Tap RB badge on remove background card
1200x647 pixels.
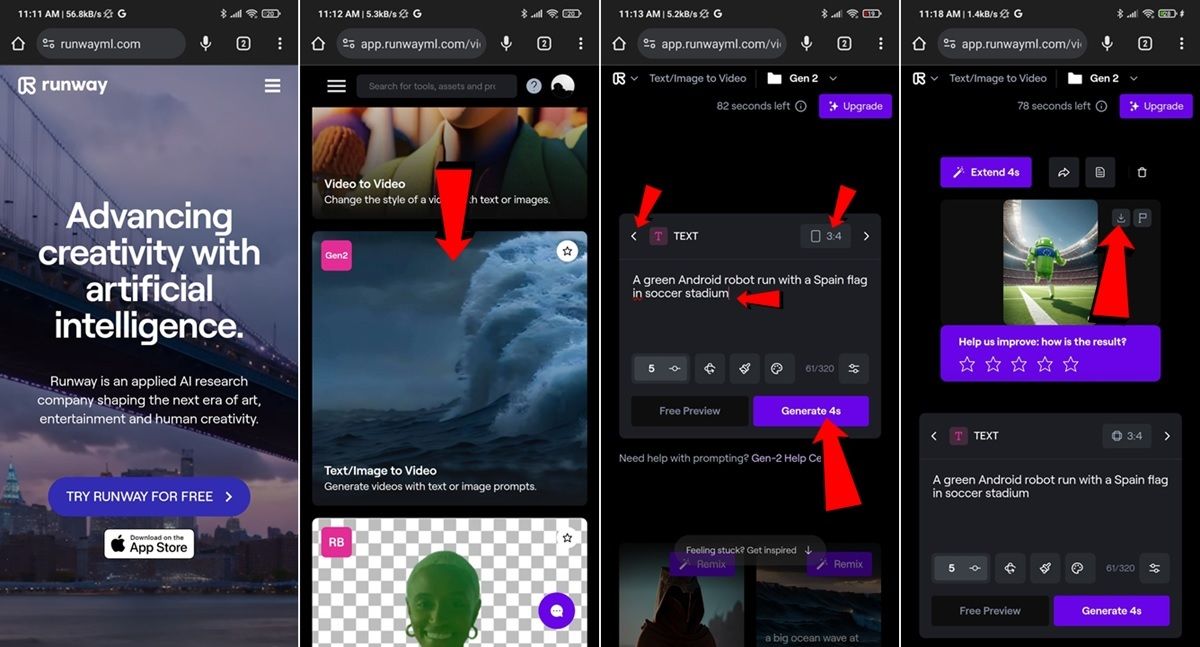click(x=336, y=542)
